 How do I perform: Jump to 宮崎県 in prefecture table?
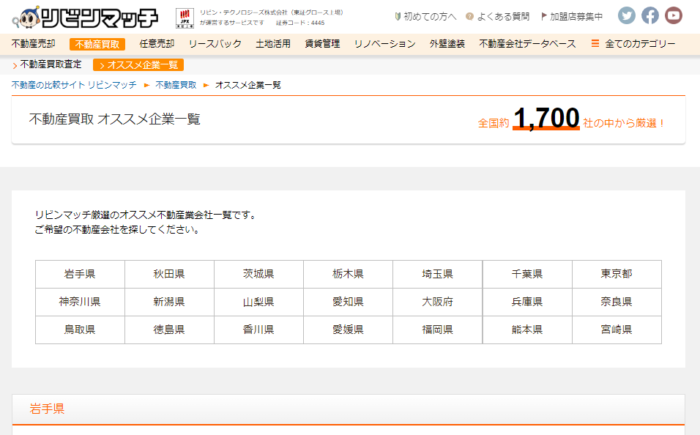point(617,330)
